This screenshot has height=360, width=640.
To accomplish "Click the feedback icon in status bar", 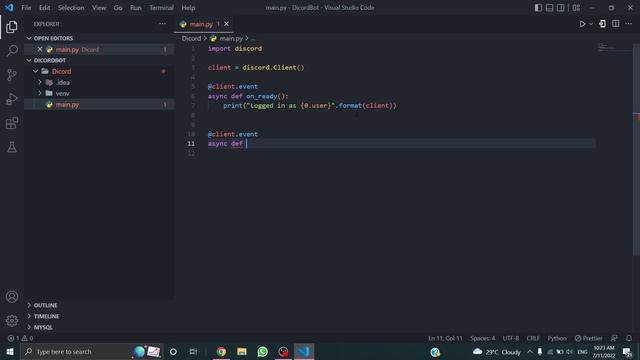I will pos(614,338).
